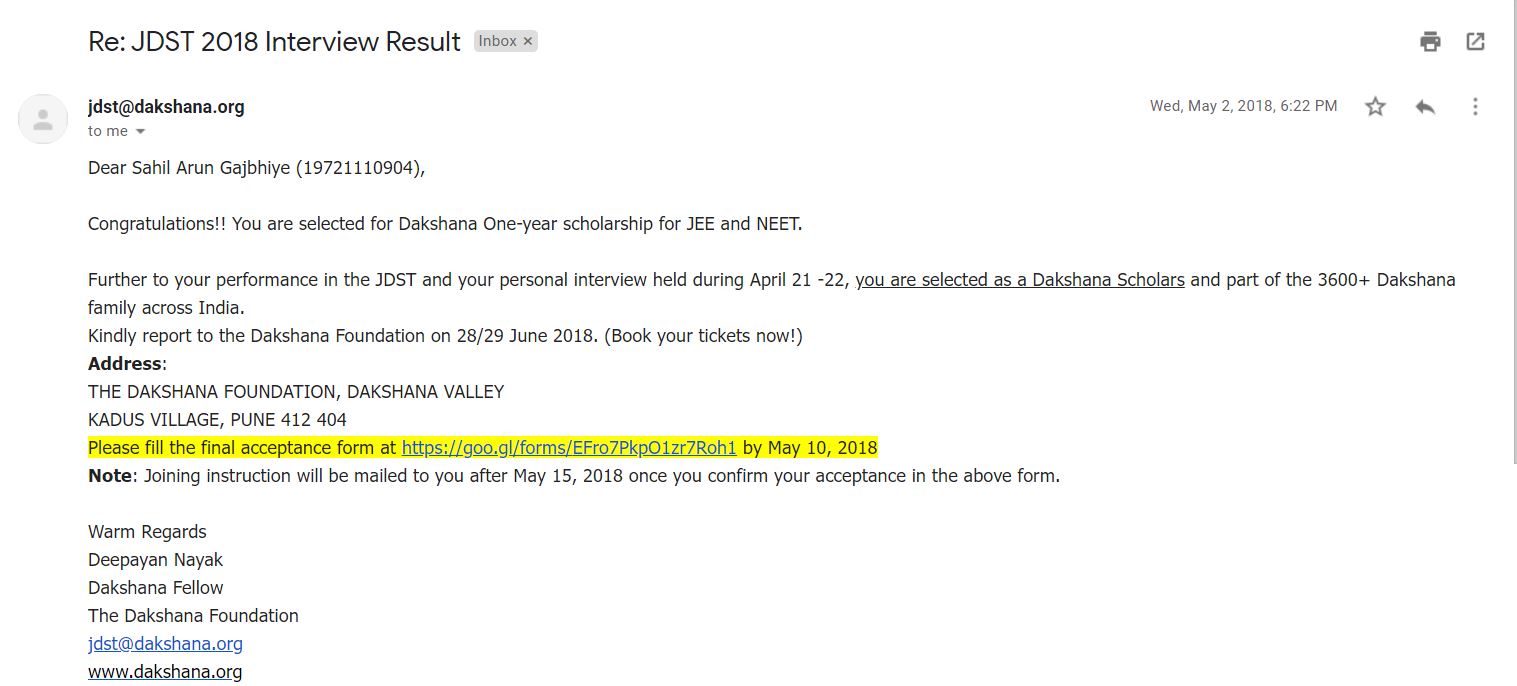
Task: Click the highlighted 'by May 10, 2018' text
Action: (809, 448)
